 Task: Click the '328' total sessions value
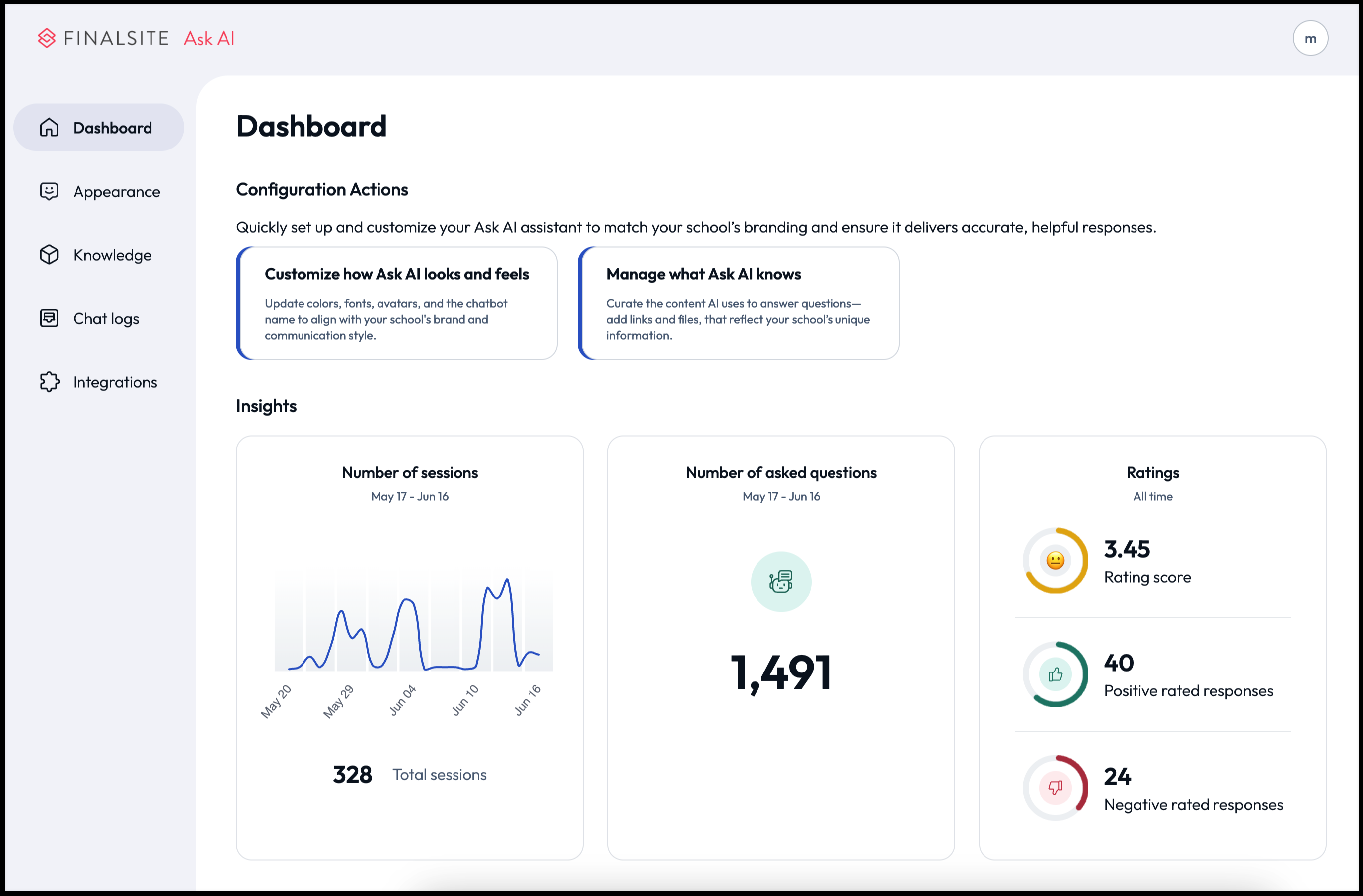(353, 775)
